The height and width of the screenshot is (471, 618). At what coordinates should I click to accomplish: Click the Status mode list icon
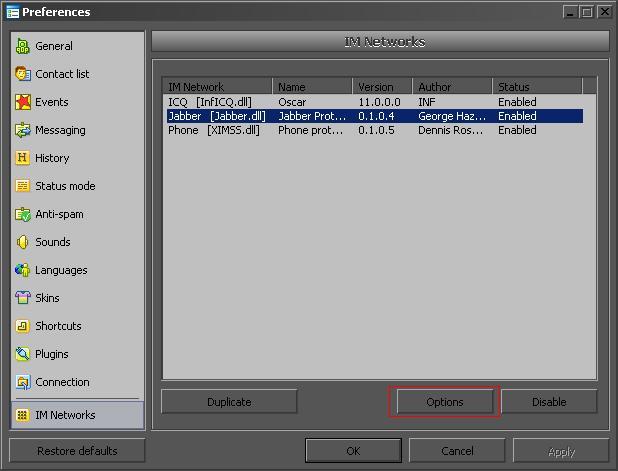[x=22, y=186]
